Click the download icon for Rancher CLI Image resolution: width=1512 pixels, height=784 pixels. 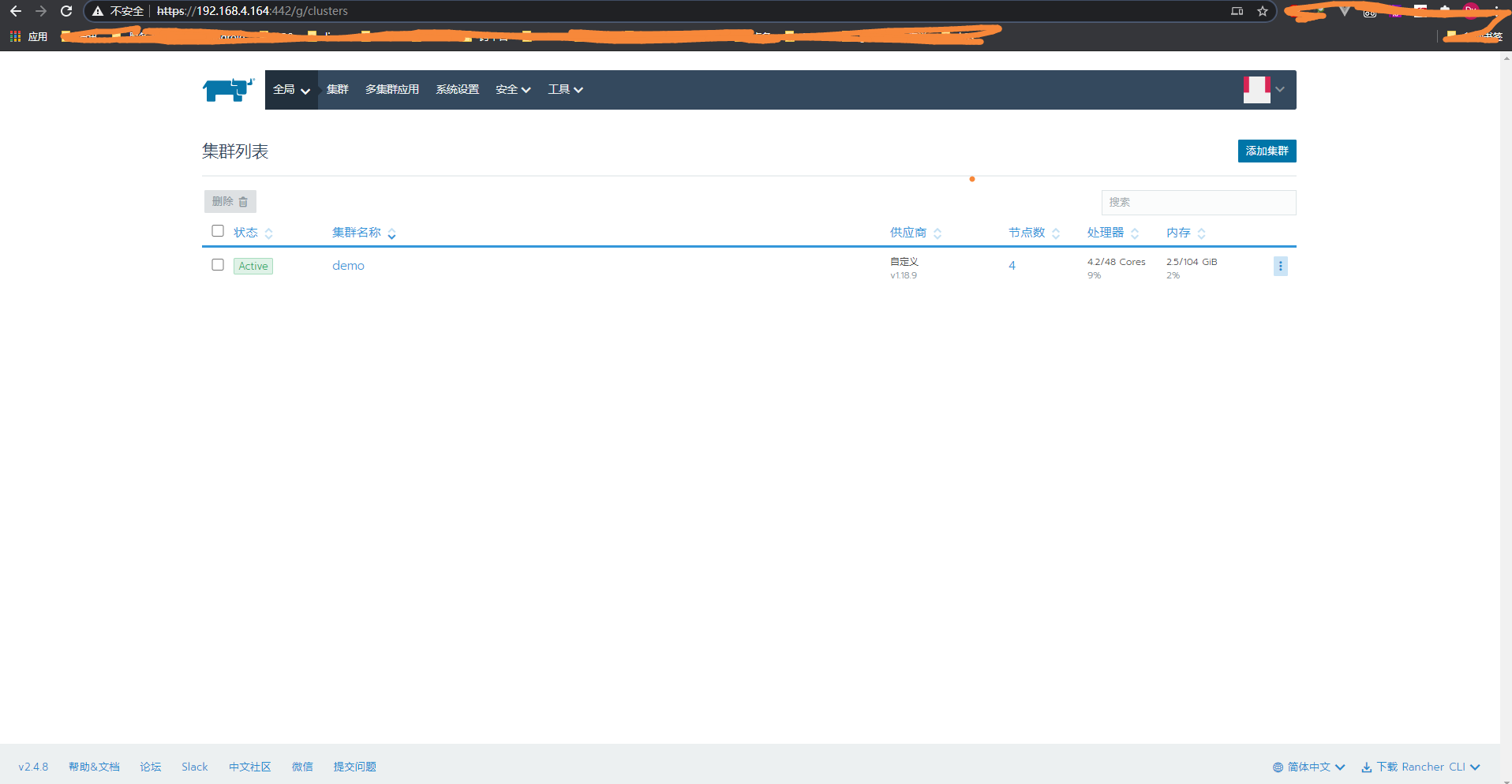[x=1366, y=767]
